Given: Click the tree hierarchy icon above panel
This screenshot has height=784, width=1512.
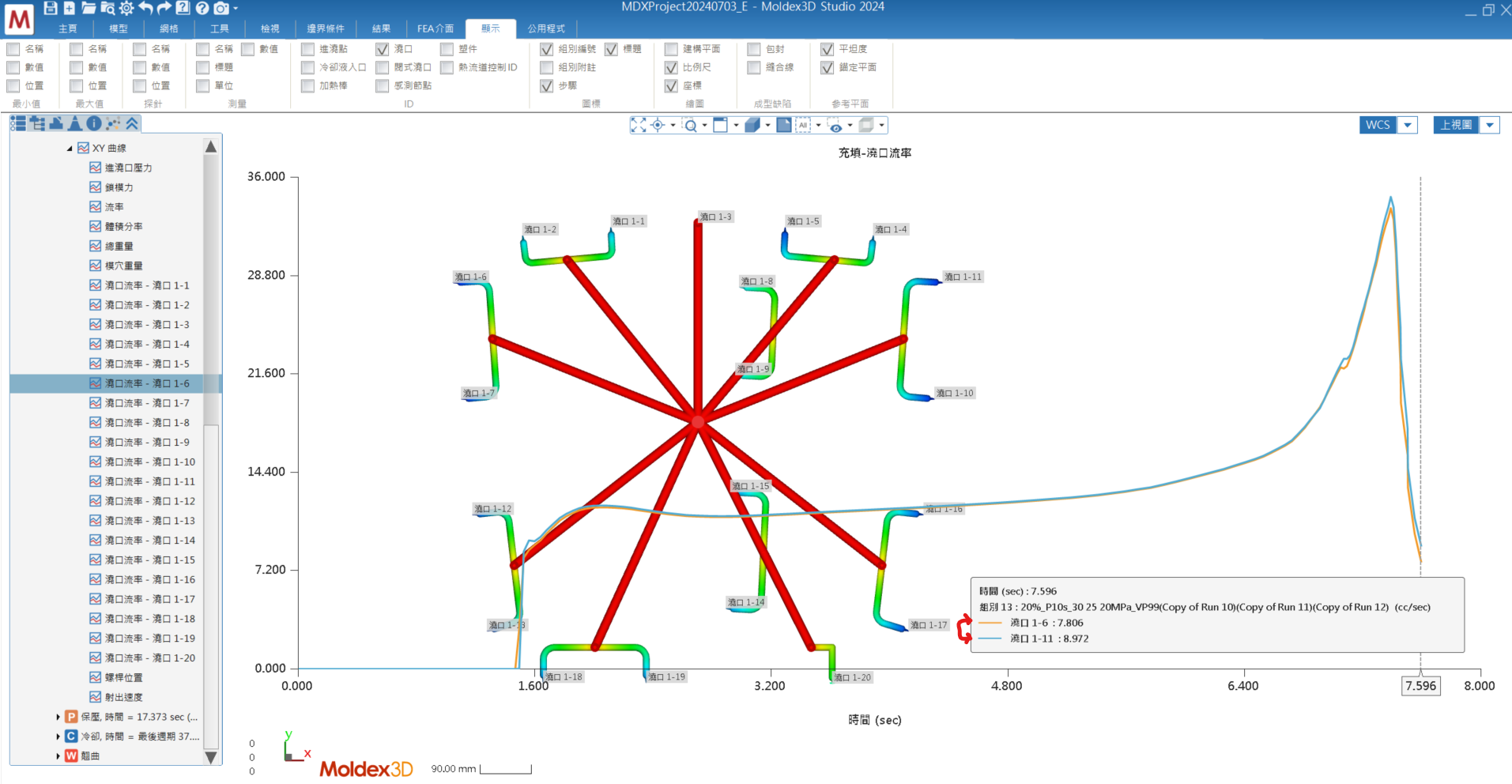Looking at the screenshot, I should (37, 123).
